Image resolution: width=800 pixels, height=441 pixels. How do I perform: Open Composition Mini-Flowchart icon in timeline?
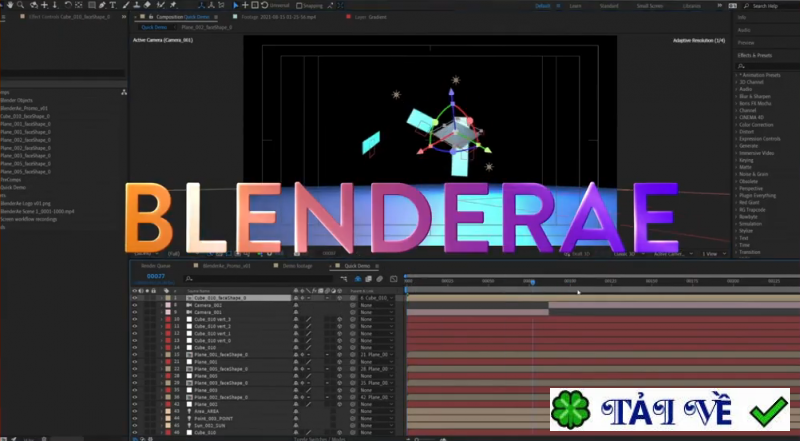[x=343, y=279]
